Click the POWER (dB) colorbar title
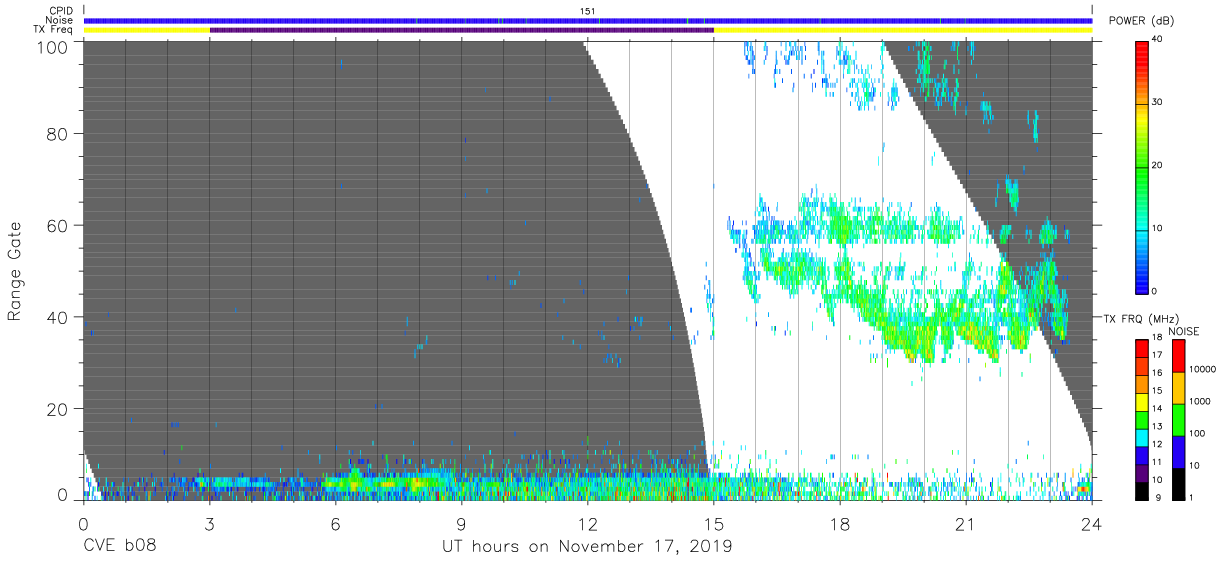The width and height of the screenshot is (1228, 567). [x=1143, y=21]
